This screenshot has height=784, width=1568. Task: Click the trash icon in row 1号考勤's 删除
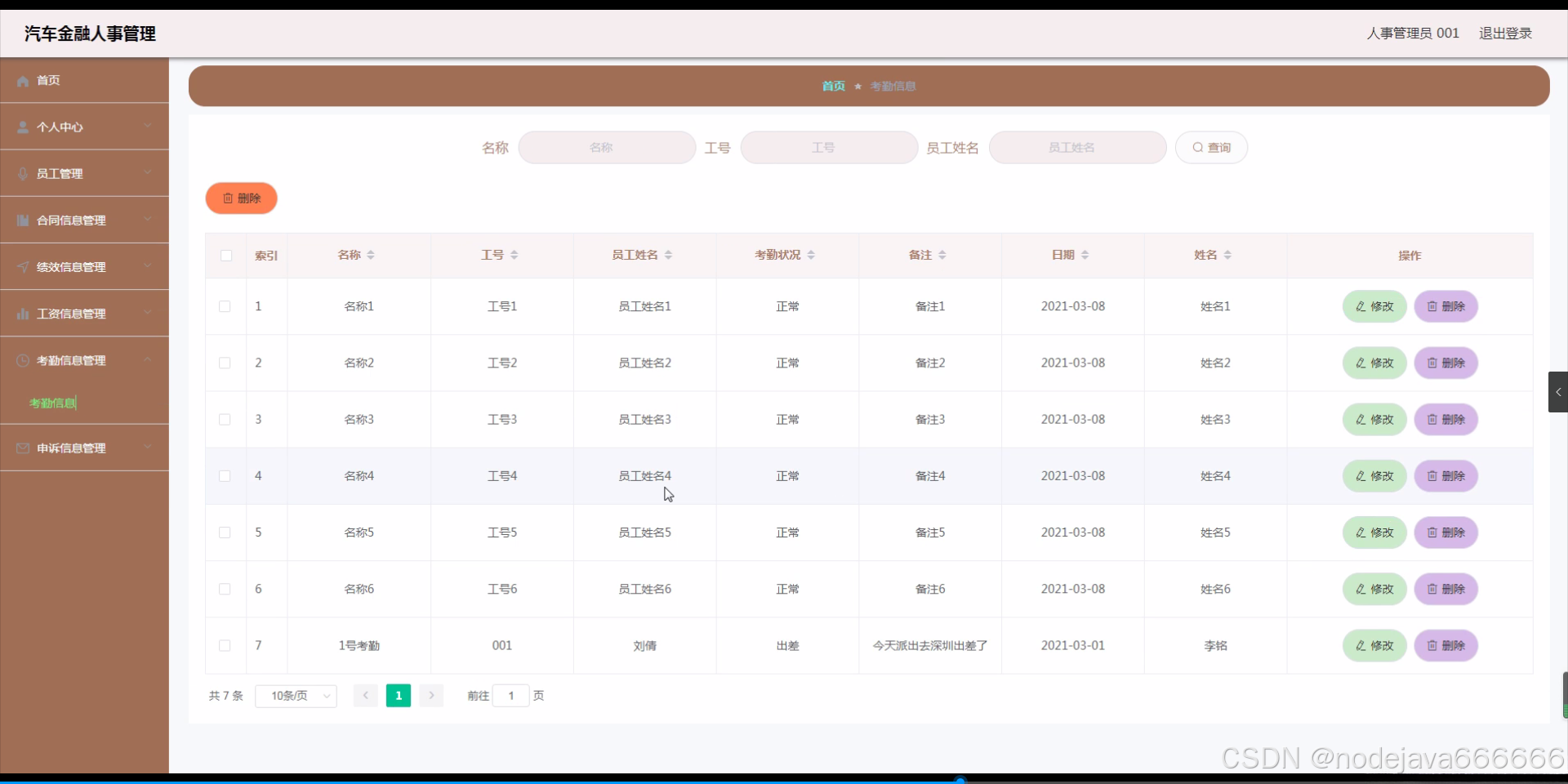[x=1432, y=645]
